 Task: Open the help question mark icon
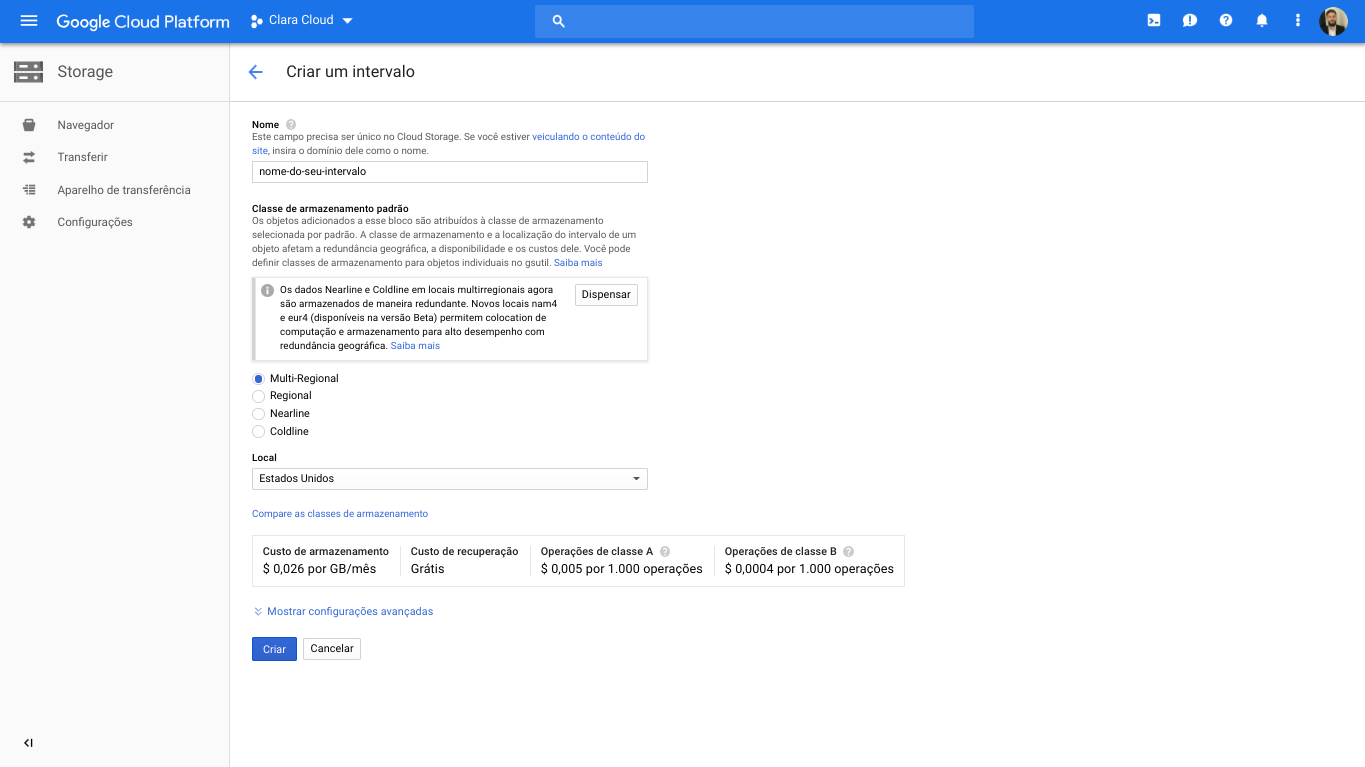(x=1226, y=20)
